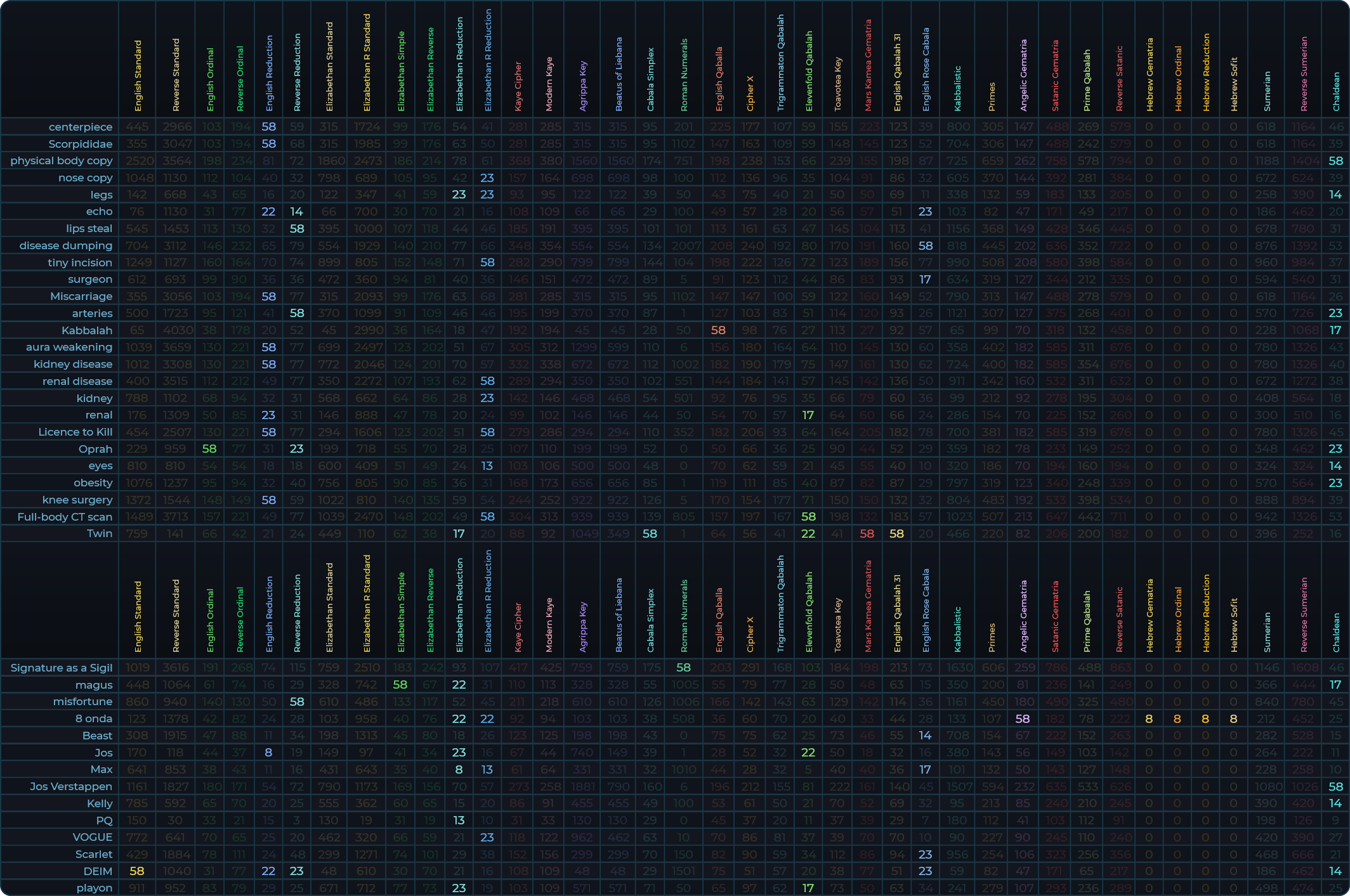Click the 'Jos Verstappen' row label
This screenshot has height=896, width=1350.
coord(71,786)
